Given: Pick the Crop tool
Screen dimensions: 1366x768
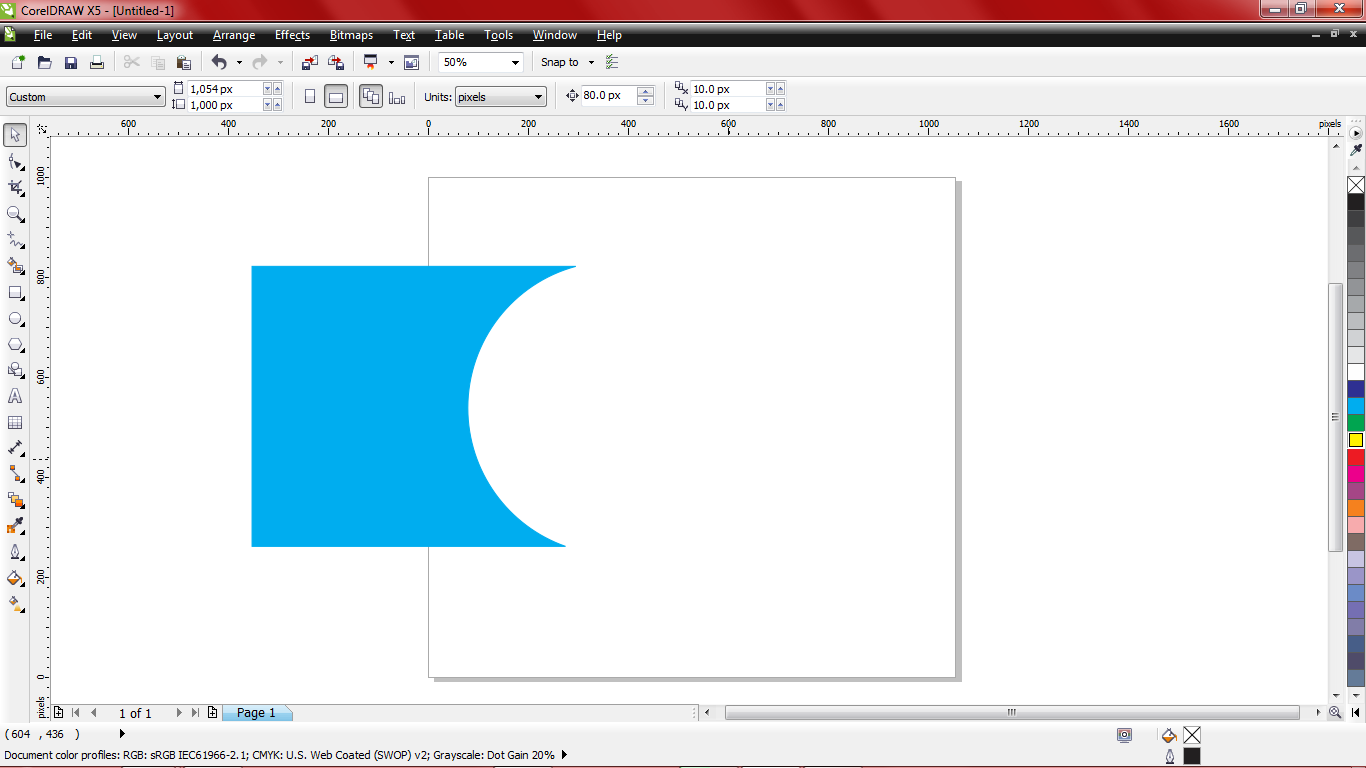Looking at the screenshot, I should point(14,187).
